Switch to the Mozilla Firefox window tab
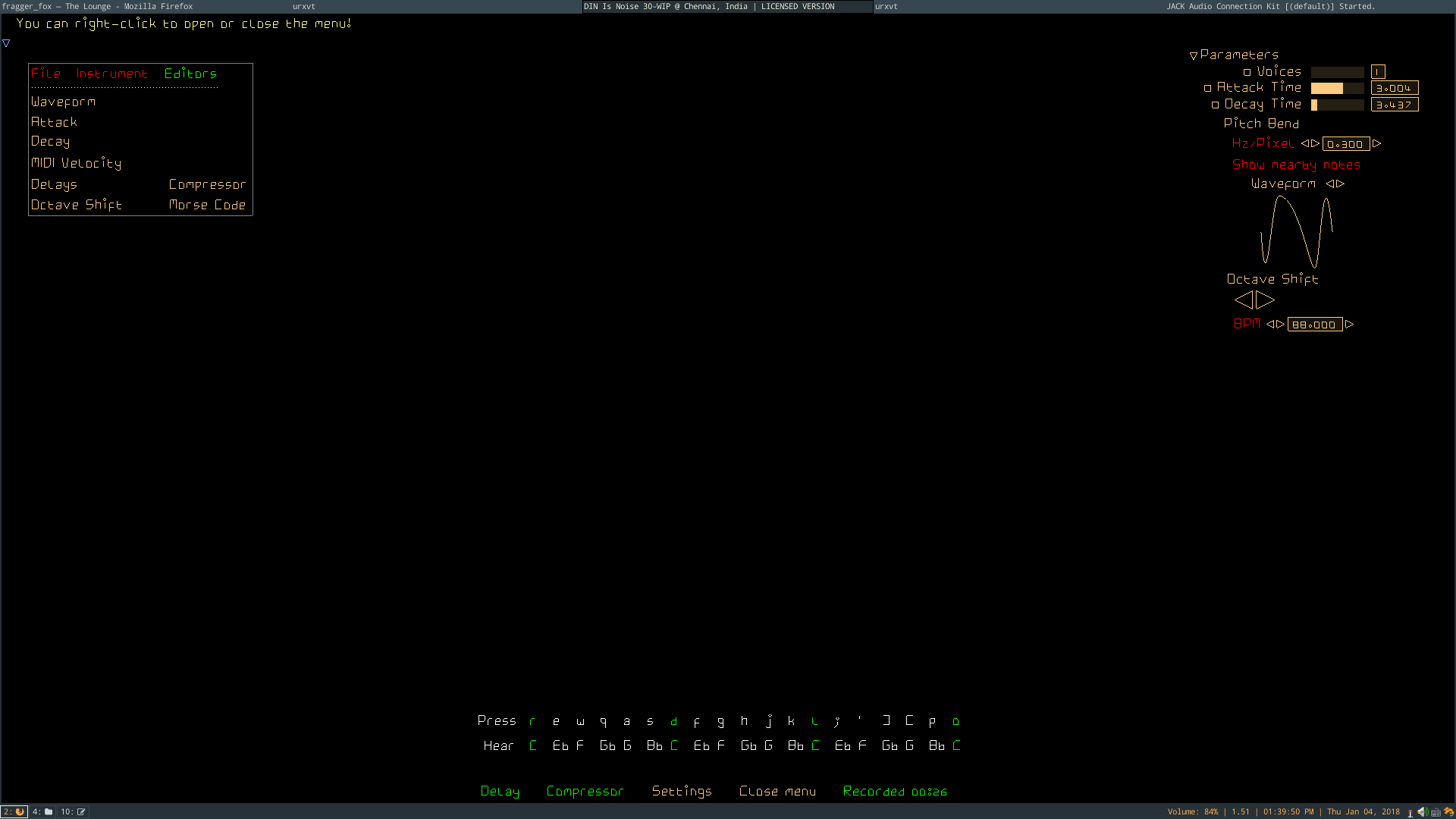Viewport: 1456px width, 819px height. point(146,6)
